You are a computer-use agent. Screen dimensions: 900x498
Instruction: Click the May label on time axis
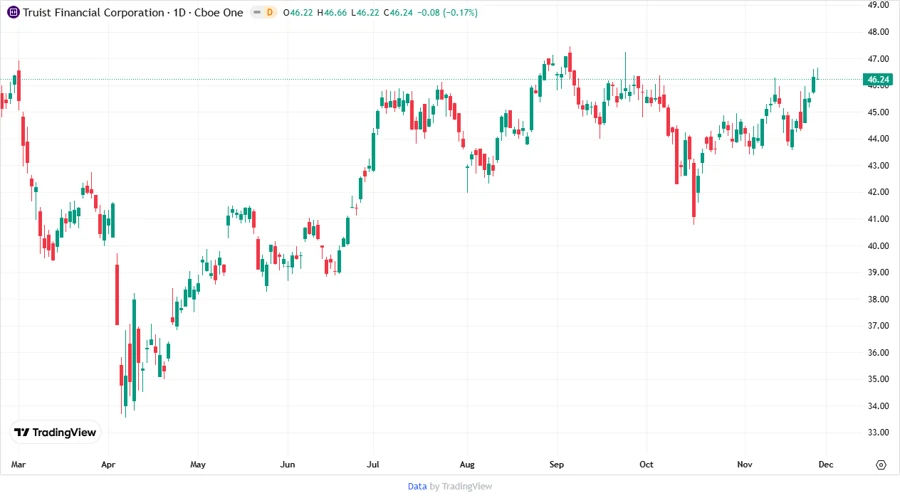click(197, 464)
